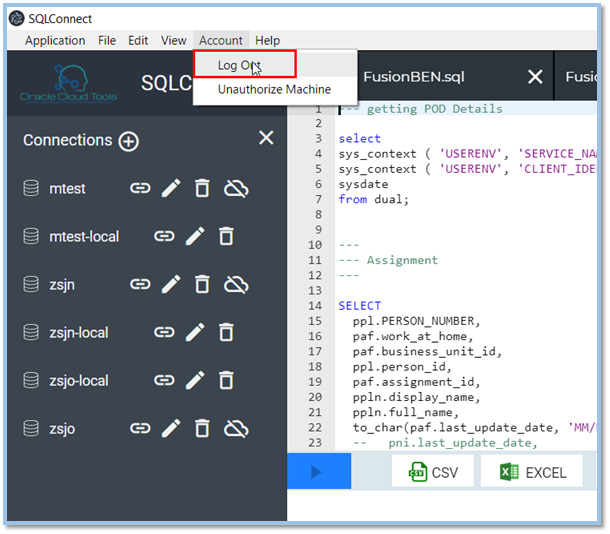Close the FusionBEN.sql tab

[x=535, y=77]
